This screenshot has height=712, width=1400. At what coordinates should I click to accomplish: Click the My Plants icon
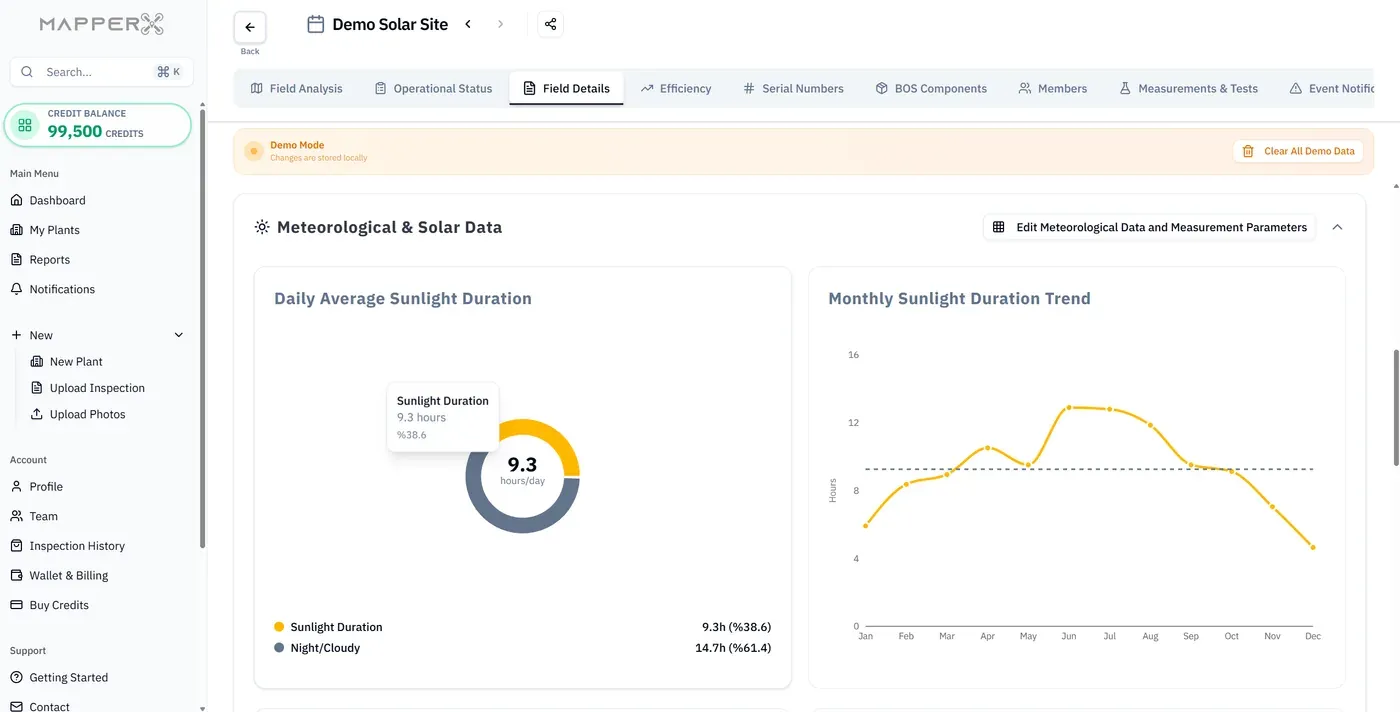click(16, 230)
